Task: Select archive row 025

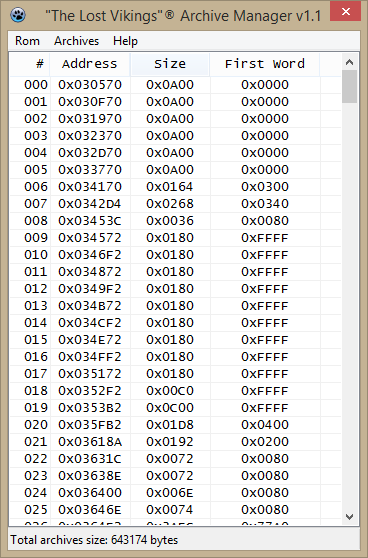Action: (175, 510)
